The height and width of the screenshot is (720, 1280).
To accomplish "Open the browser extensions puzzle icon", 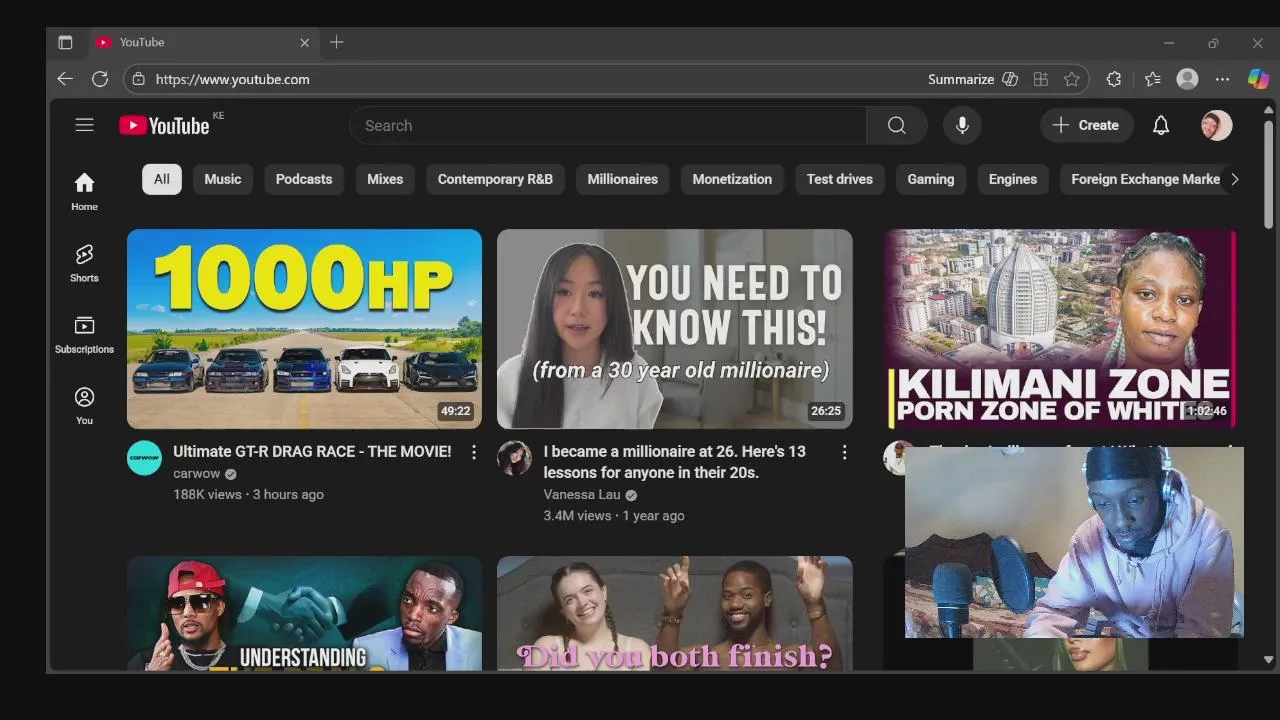I will [1114, 79].
